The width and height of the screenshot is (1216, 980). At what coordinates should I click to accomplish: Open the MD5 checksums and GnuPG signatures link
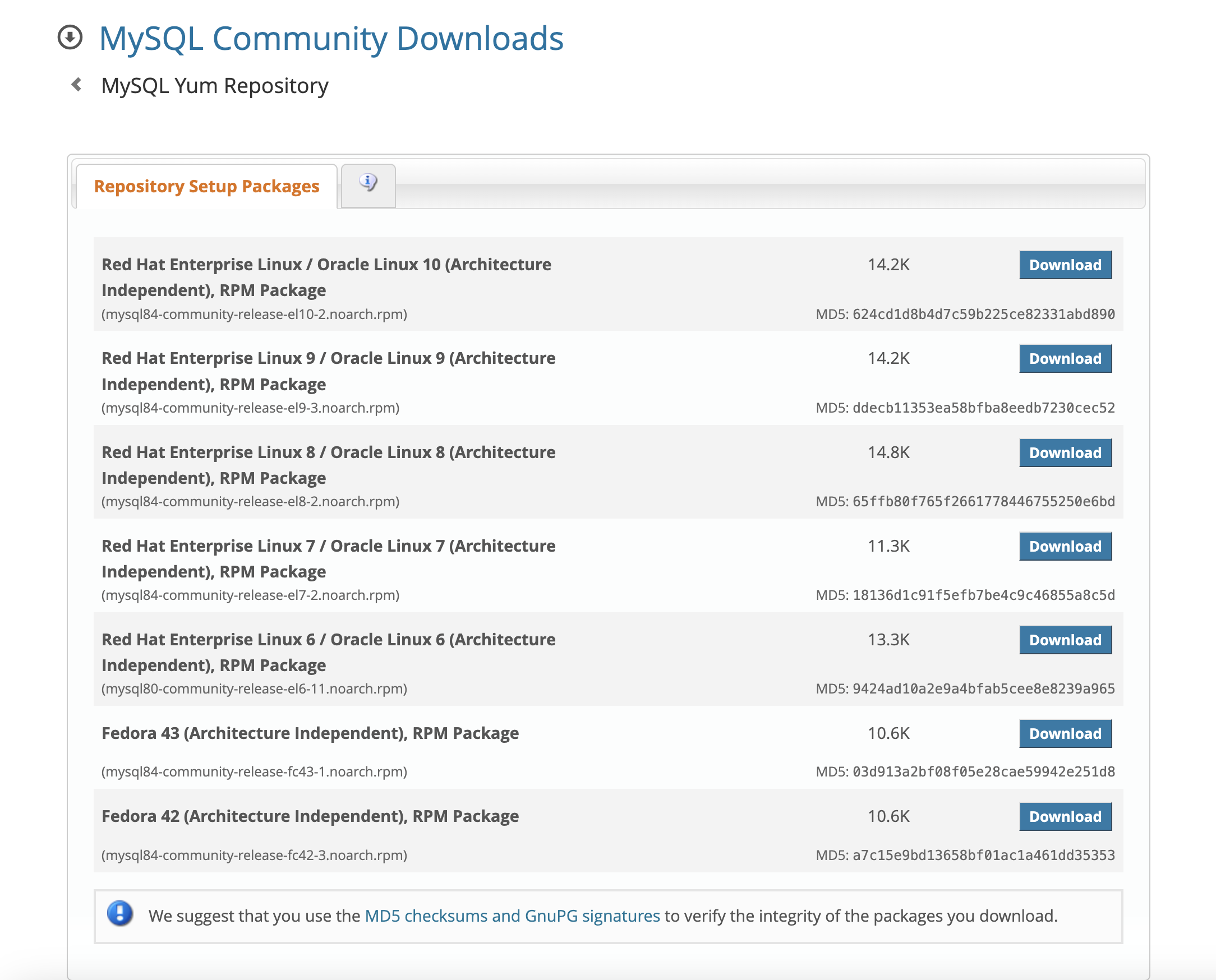point(512,916)
